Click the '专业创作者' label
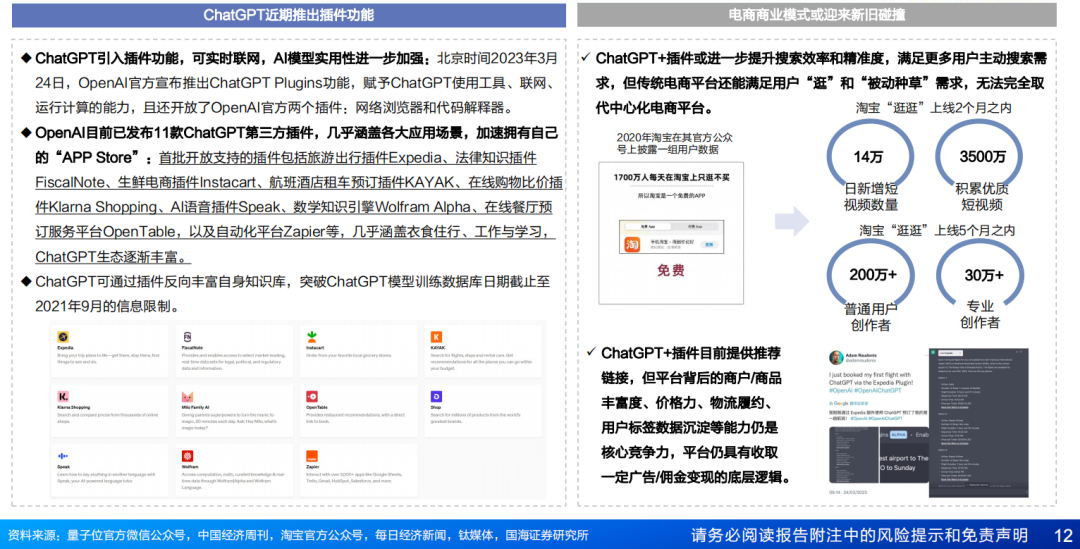The image size is (1080, 549). [x=979, y=314]
